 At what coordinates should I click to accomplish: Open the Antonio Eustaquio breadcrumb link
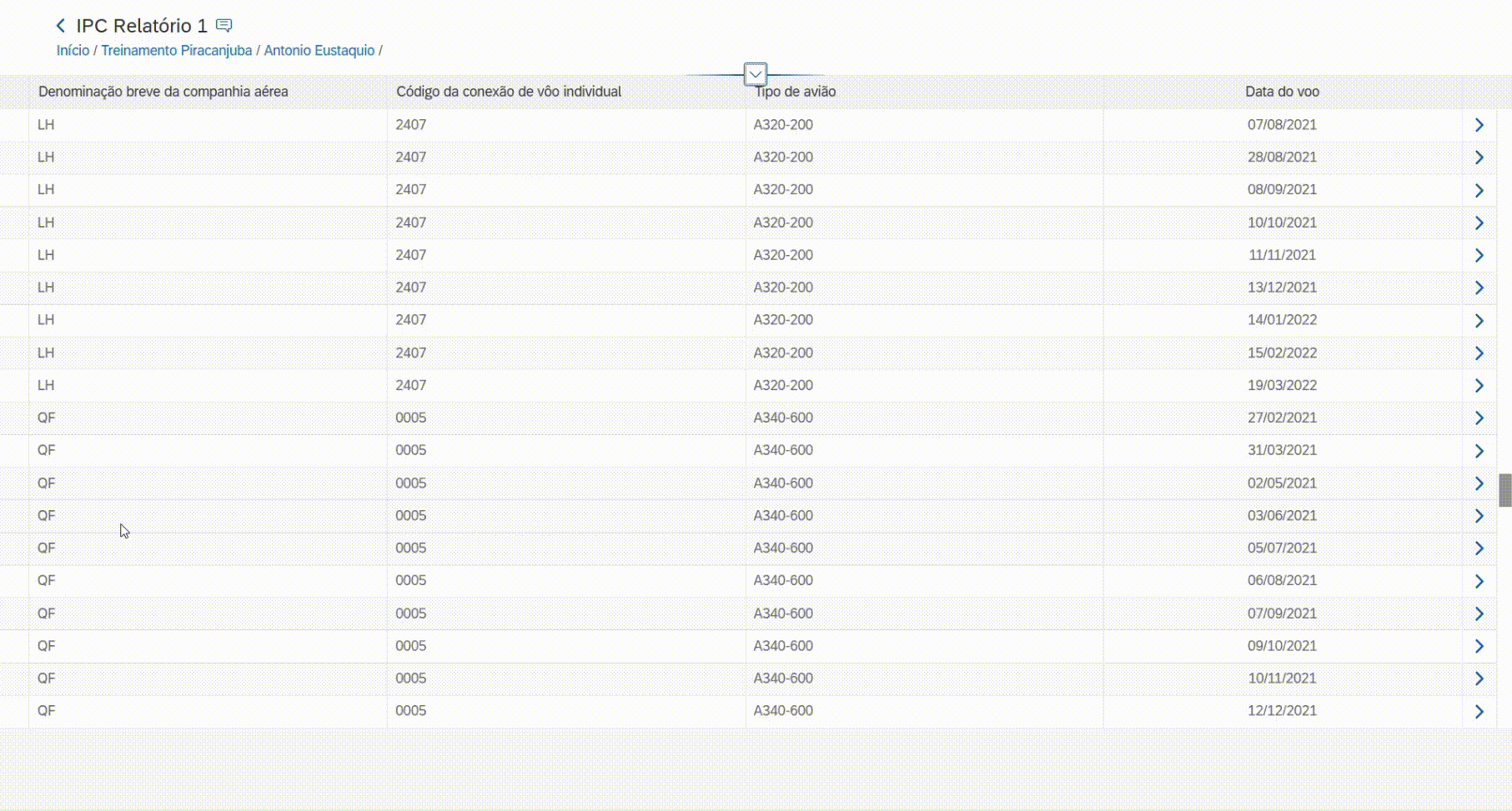[x=319, y=51]
